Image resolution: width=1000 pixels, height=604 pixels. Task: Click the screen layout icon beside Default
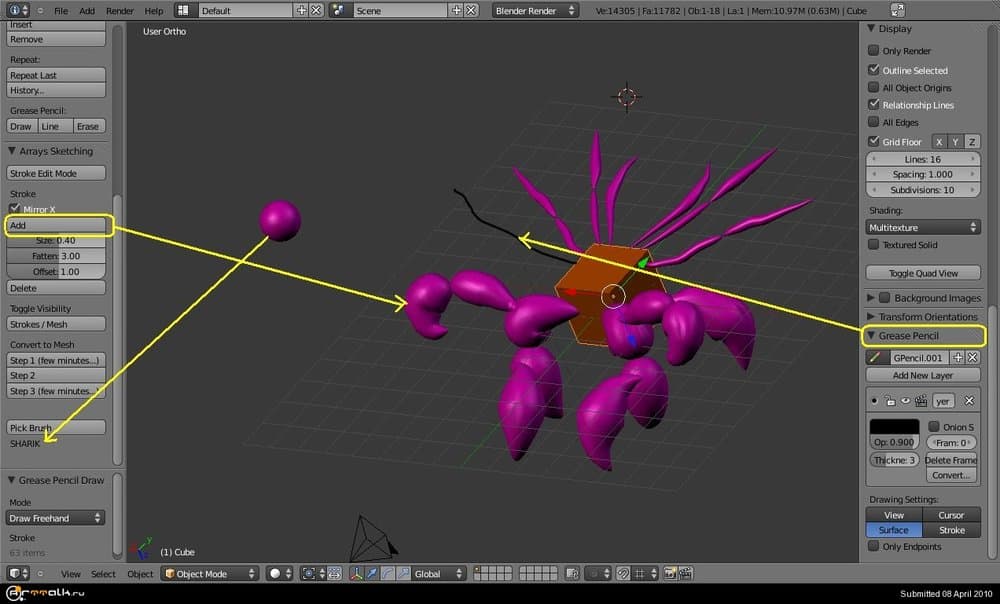[185, 10]
